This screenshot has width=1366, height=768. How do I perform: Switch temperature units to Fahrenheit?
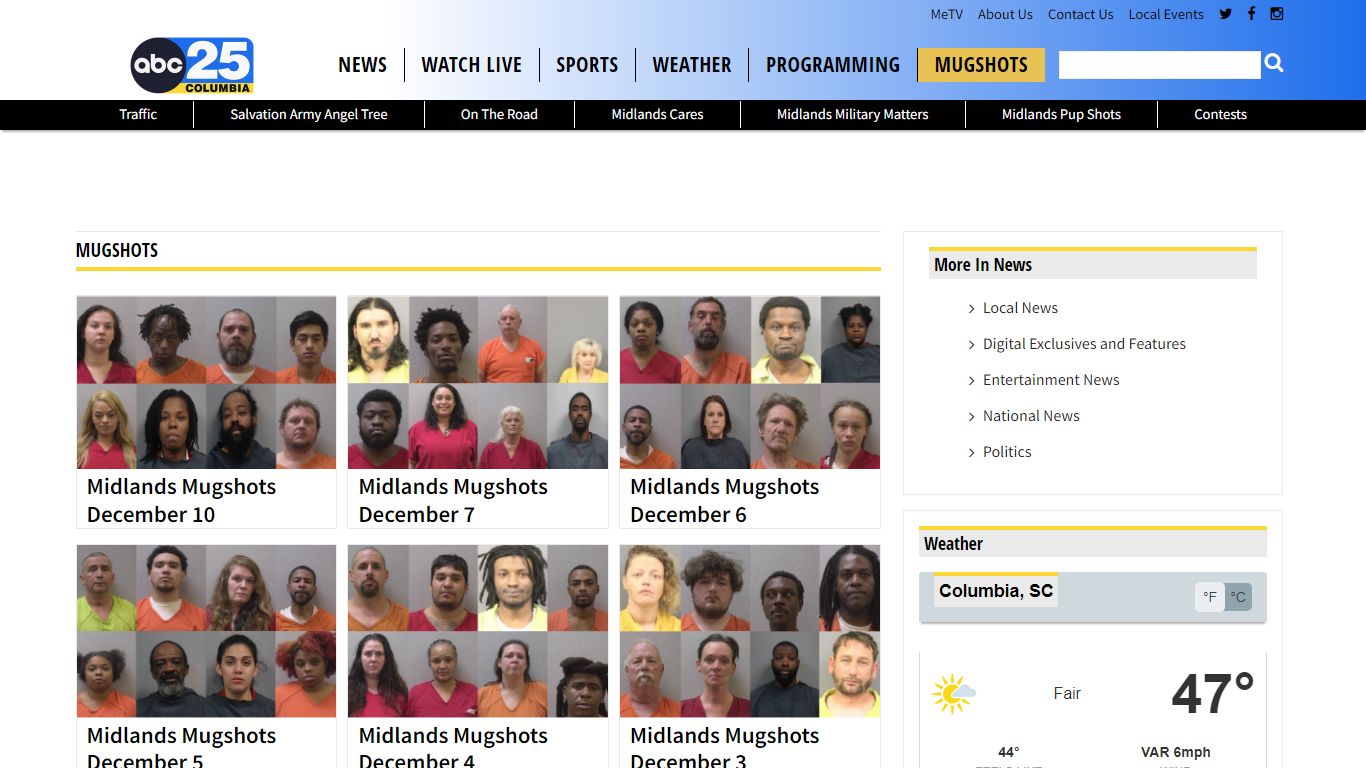tap(1210, 597)
